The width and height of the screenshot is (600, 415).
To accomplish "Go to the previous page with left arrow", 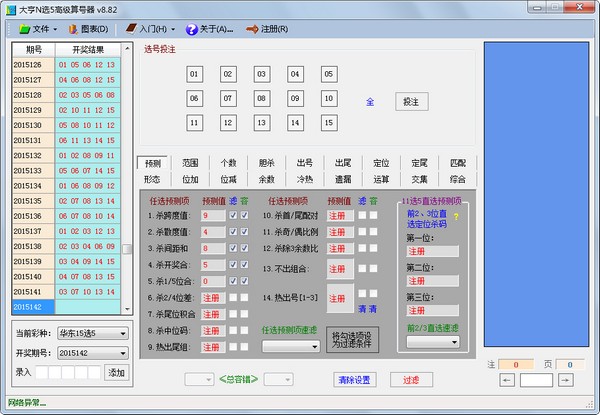I will 507,380.
